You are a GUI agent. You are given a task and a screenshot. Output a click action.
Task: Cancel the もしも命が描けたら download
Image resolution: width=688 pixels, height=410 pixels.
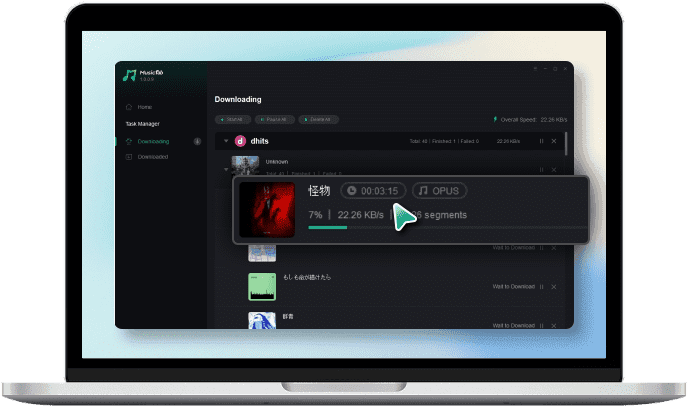pos(554,286)
